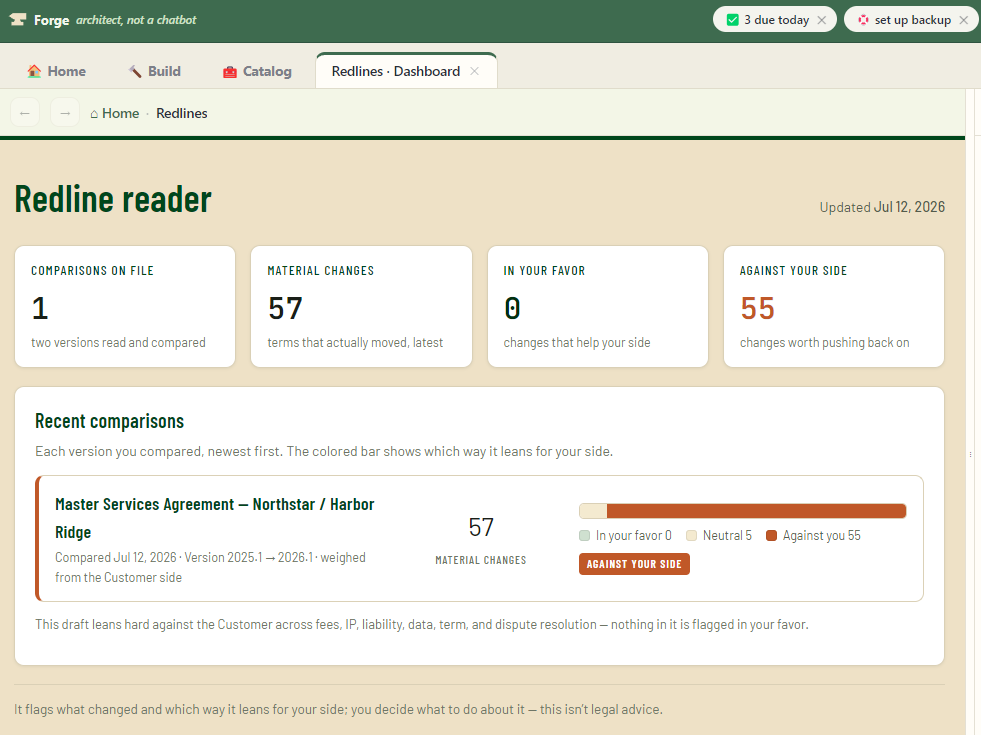981x735 pixels.
Task: Click the Updated Jul 12, 2026 date
Action: (882, 207)
